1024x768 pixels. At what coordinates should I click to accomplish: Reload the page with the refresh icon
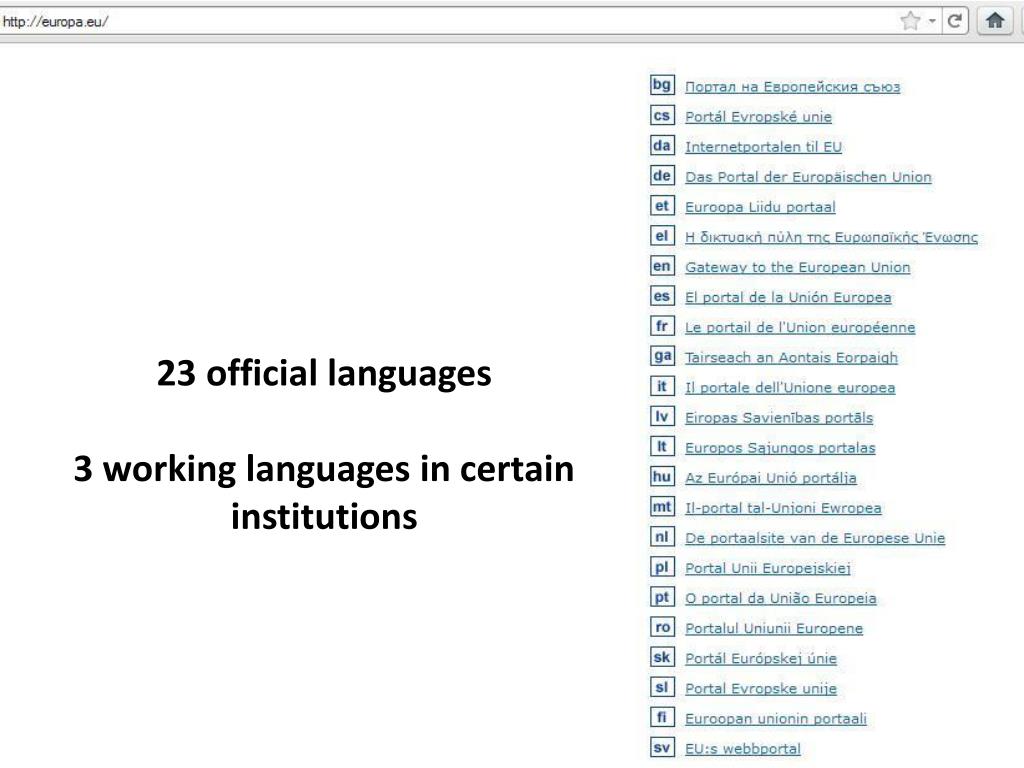(x=954, y=21)
